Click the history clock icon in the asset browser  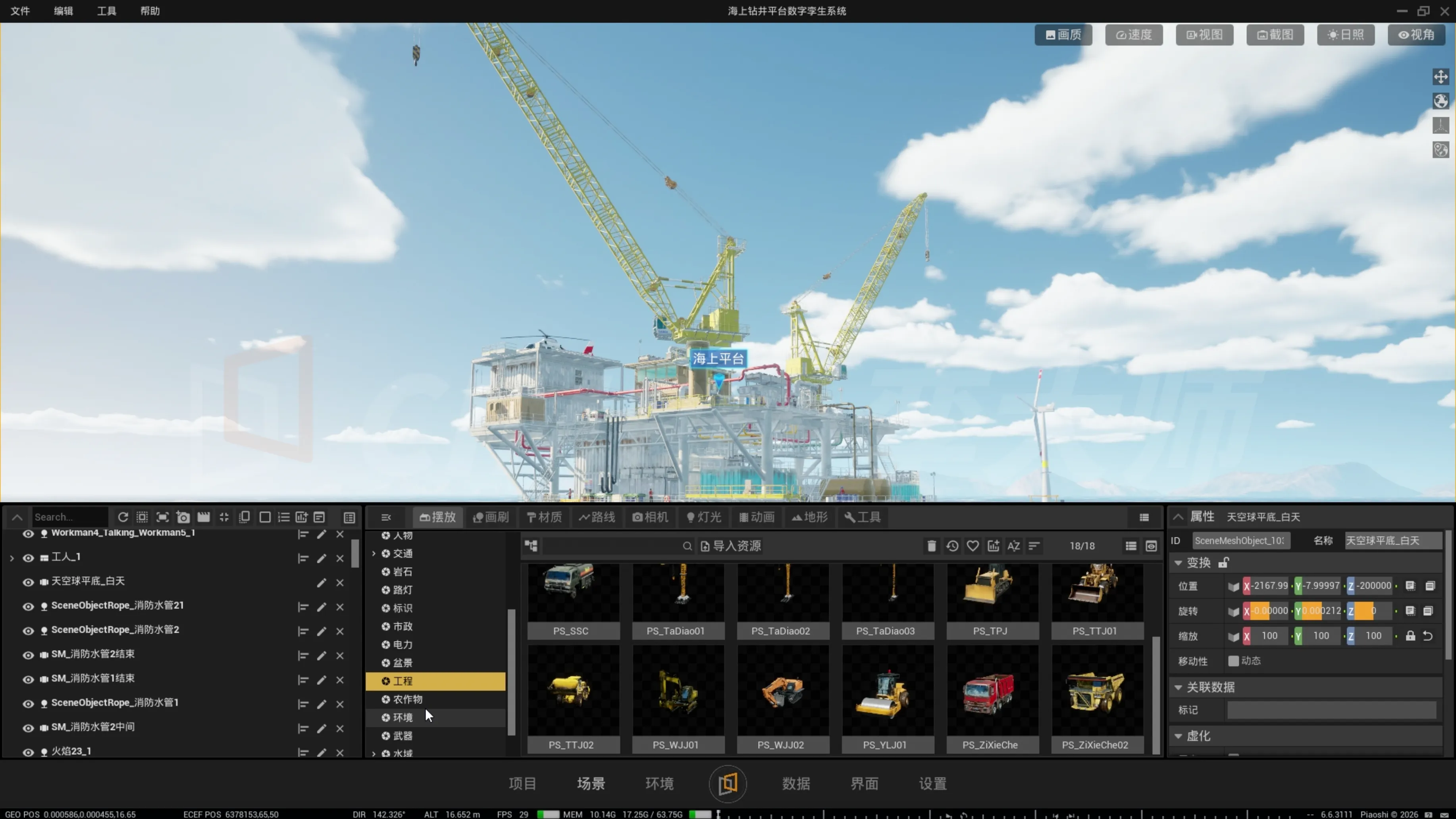[x=952, y=546]
